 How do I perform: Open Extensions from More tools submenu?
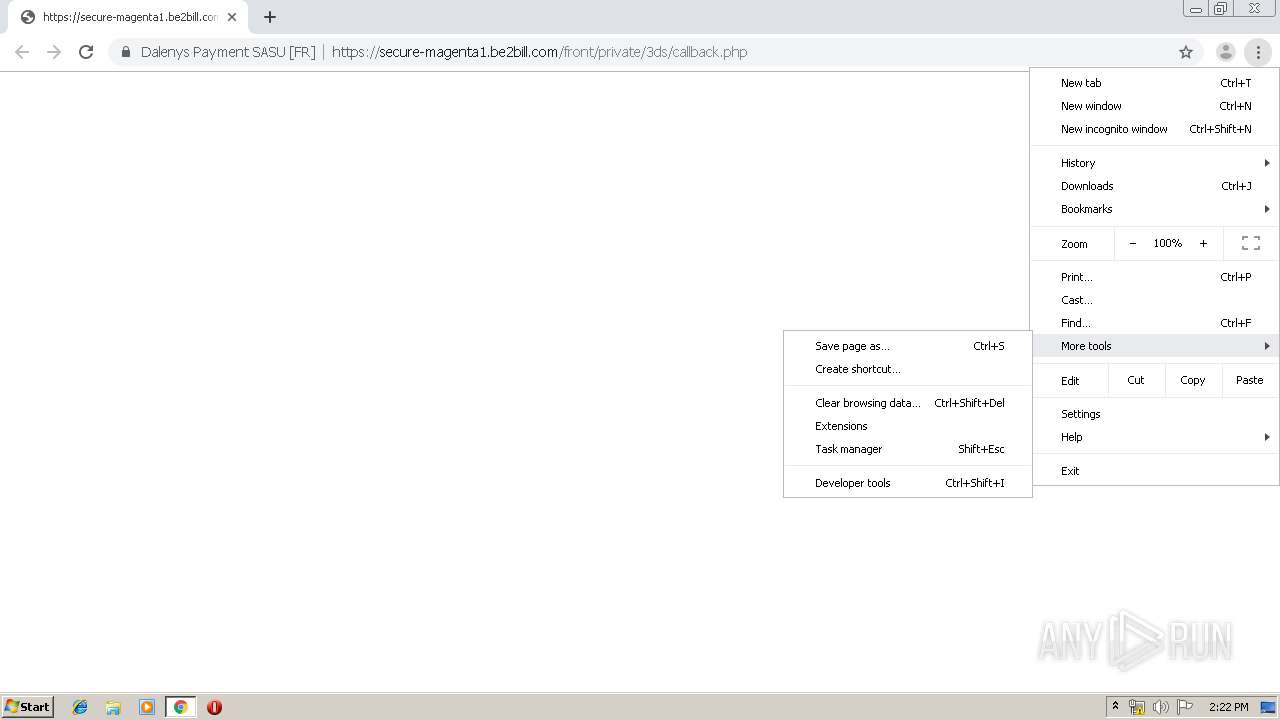(x=908, y=426)
